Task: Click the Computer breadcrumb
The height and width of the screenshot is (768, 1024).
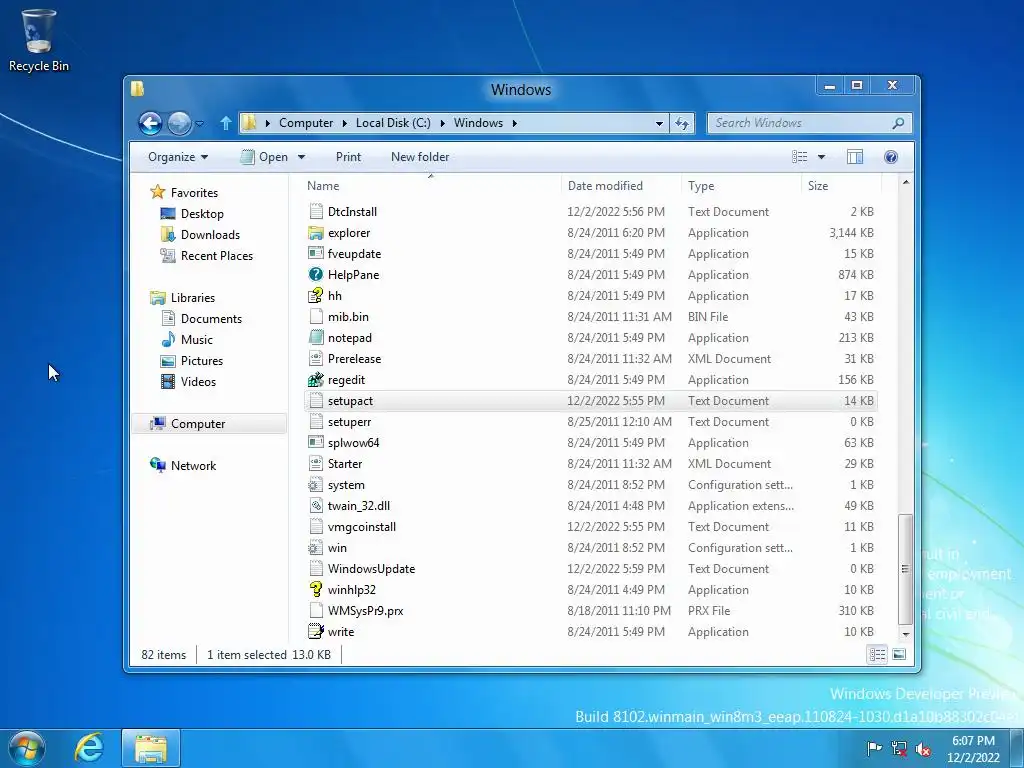Action: coord(306,123)
